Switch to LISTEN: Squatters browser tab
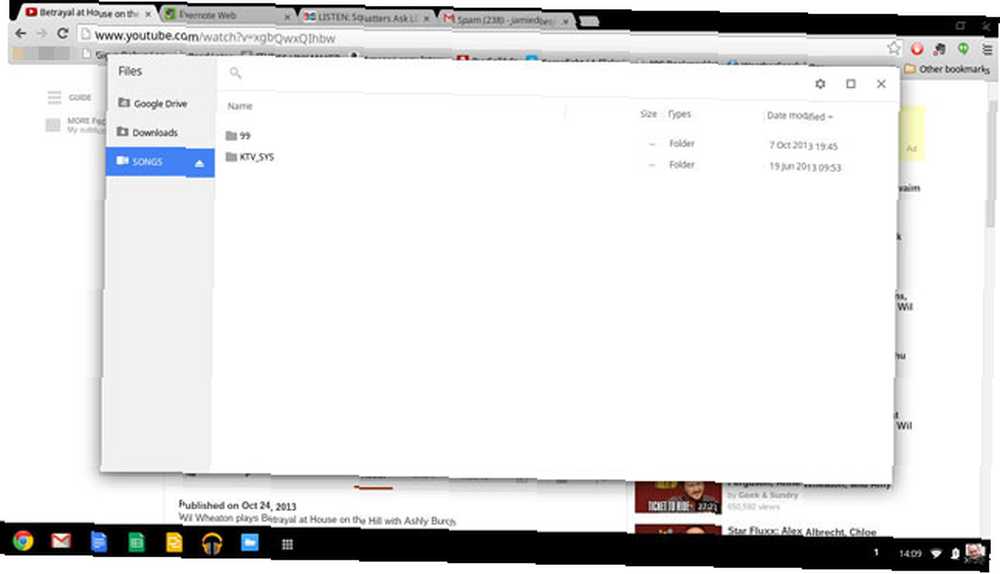The height and width of the screenshot is (574, 1000). pos(364,17)
